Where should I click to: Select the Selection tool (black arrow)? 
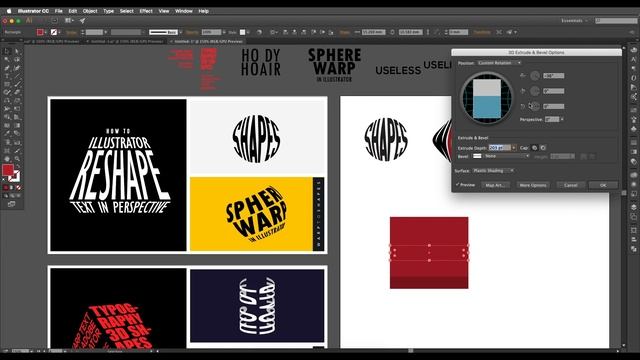(x=7, y=51)
